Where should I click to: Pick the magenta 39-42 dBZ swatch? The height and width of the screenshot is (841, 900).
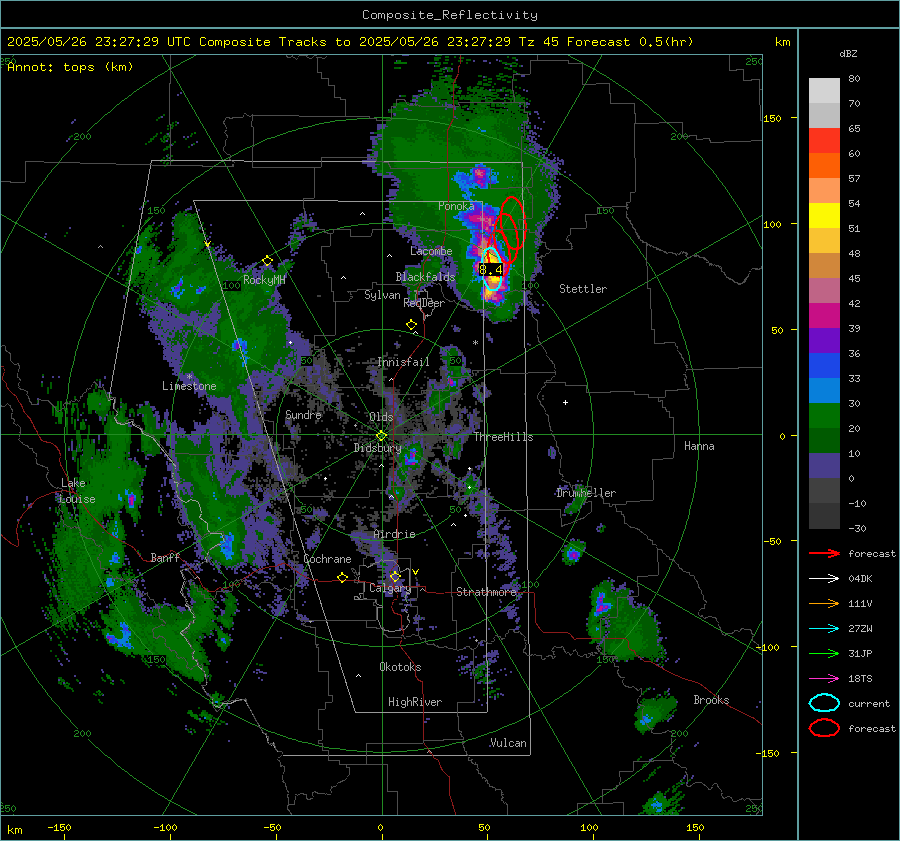pyautogui.click(x=824, y=316)
